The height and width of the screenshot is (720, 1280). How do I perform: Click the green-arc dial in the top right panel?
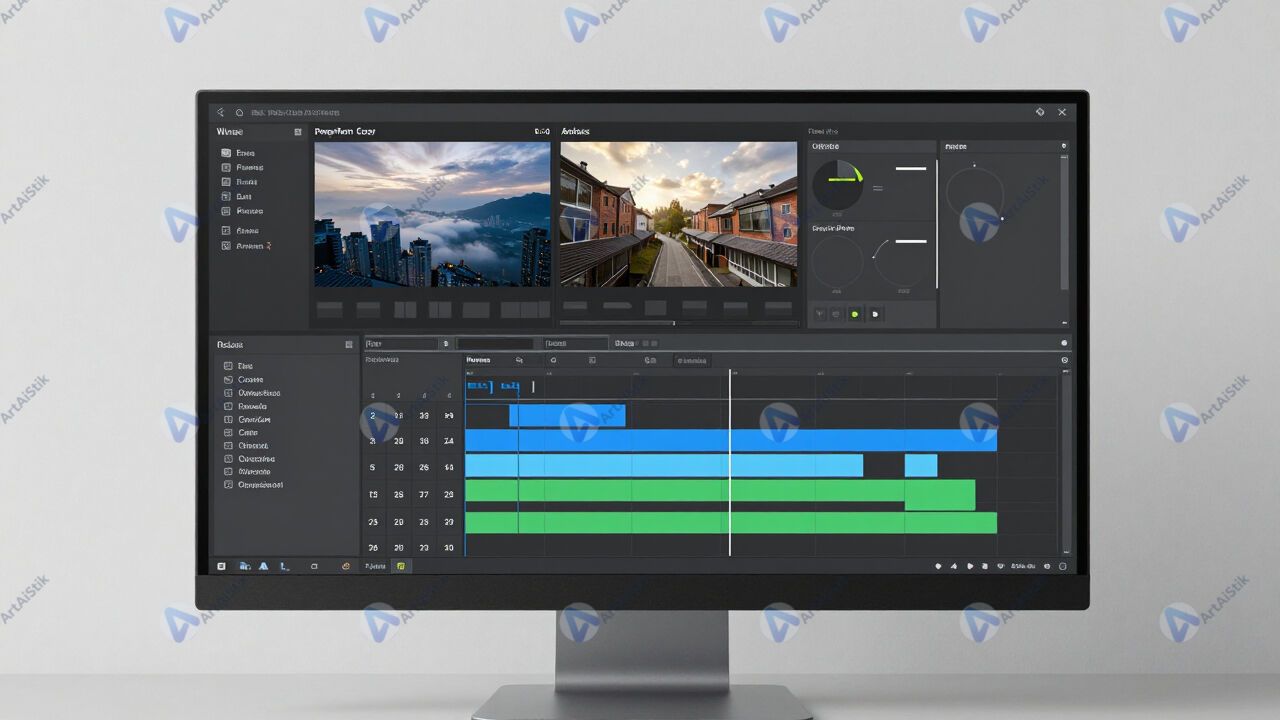pyautogui.click(x=838, y=186)
